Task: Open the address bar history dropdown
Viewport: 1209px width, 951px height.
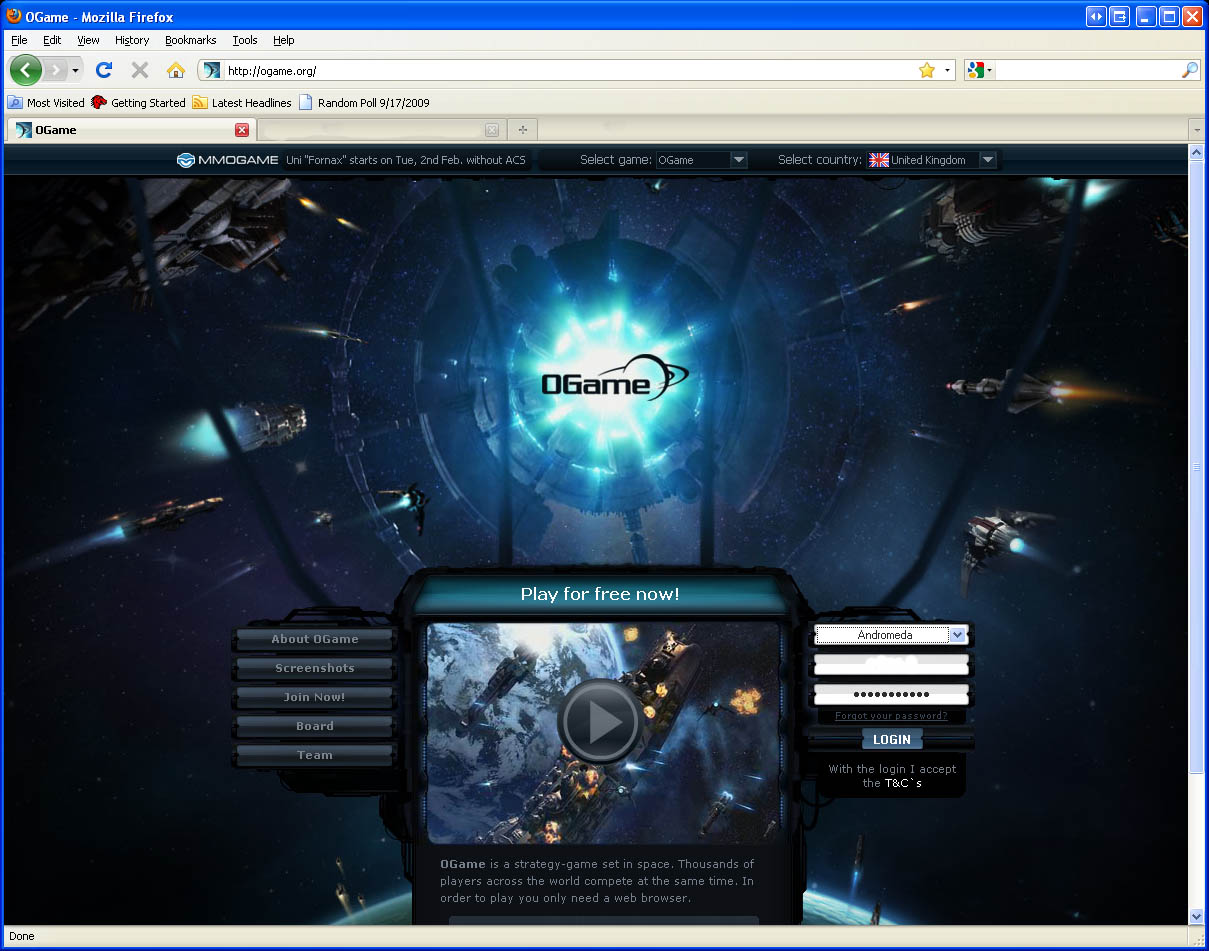Action: (x=947, y=70)
